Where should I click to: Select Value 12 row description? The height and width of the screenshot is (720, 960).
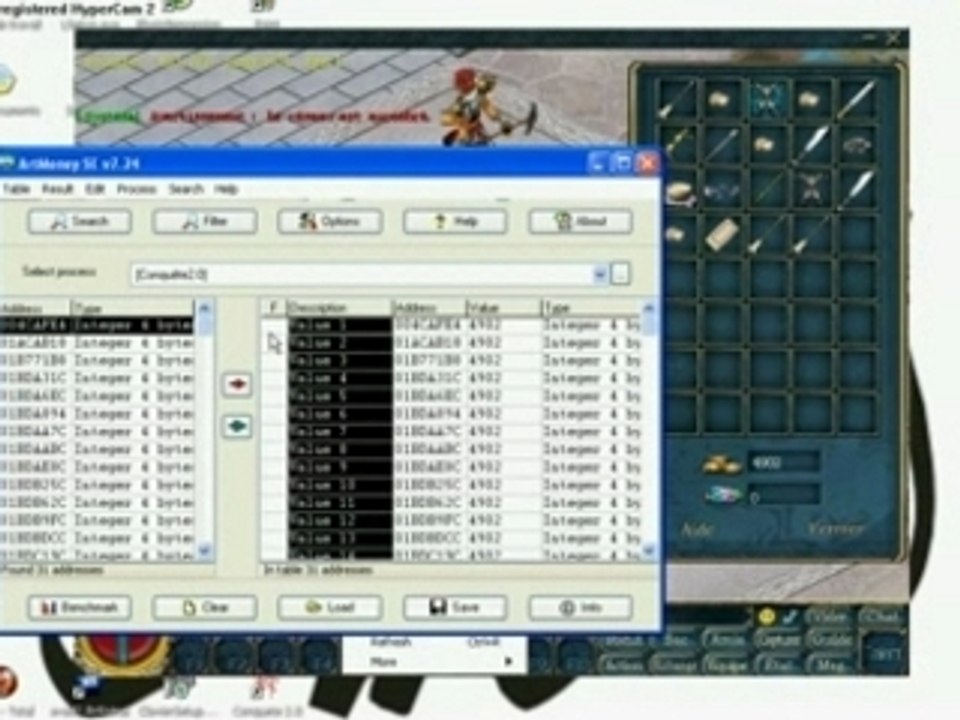pos(339,520)
